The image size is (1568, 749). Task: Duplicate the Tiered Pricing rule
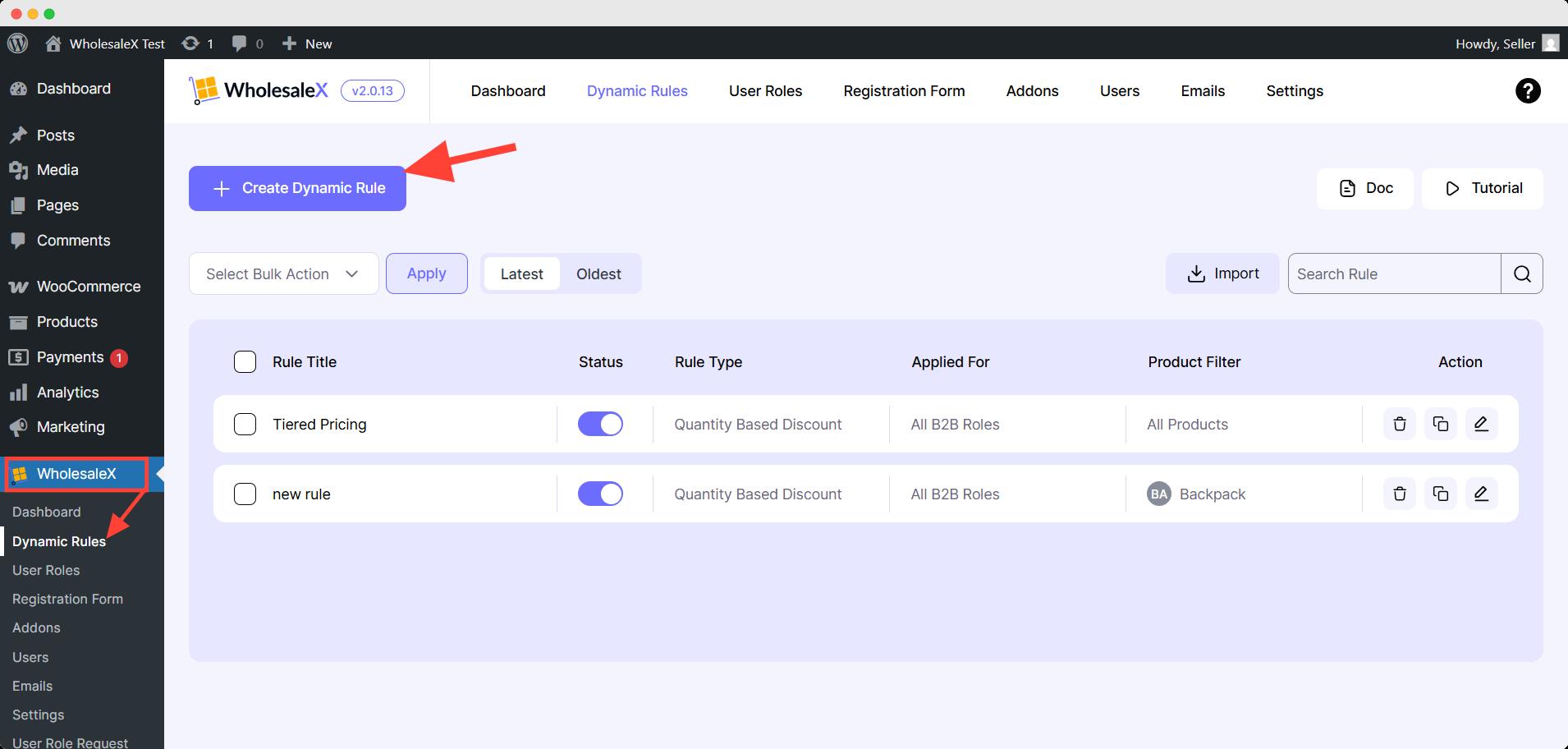tap(1441, 424)
